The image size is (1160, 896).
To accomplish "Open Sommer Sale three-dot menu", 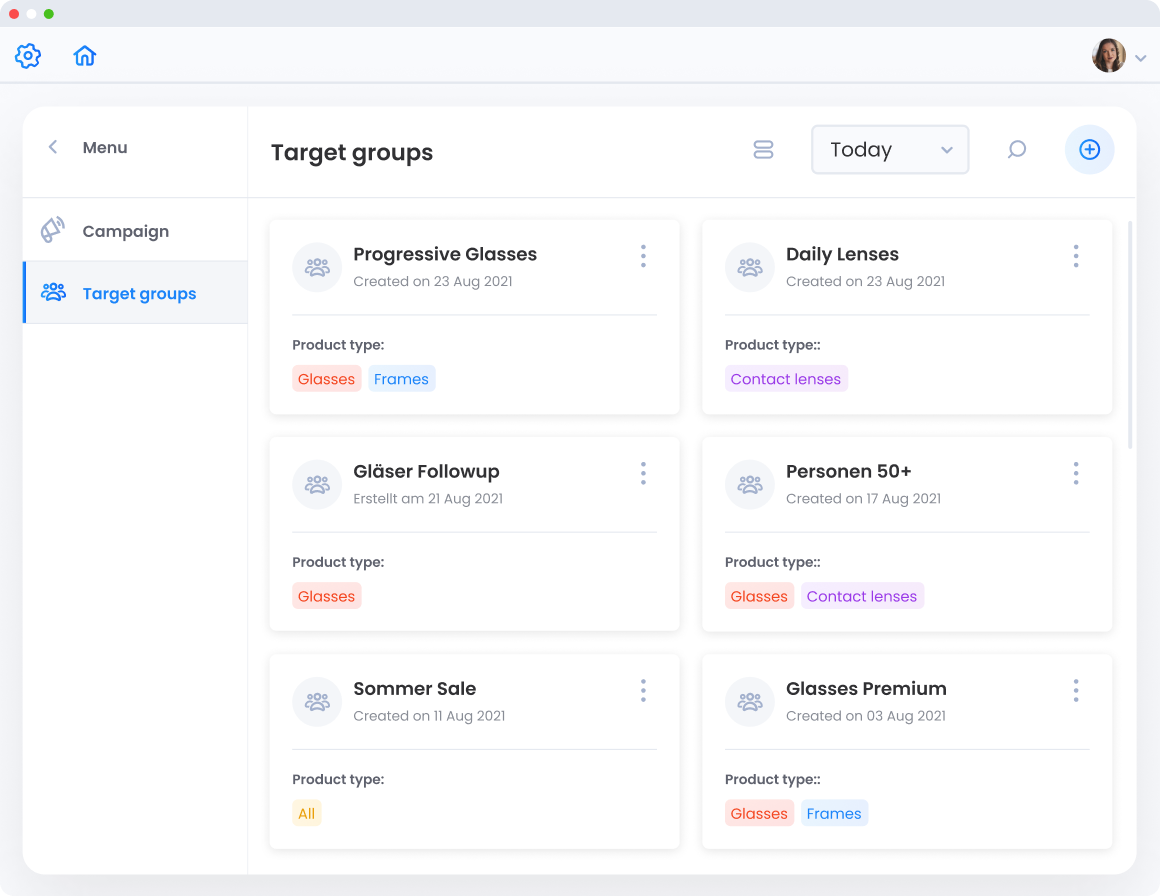I will coord(643,690).
